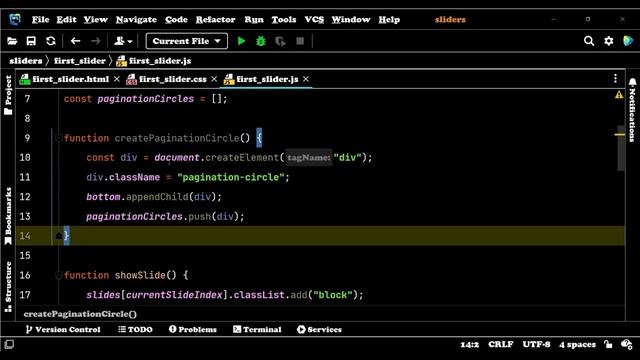This screenshot has height=360, width=640.
Task: Open the Refactor menu
Action: click(x=215, y=20)
